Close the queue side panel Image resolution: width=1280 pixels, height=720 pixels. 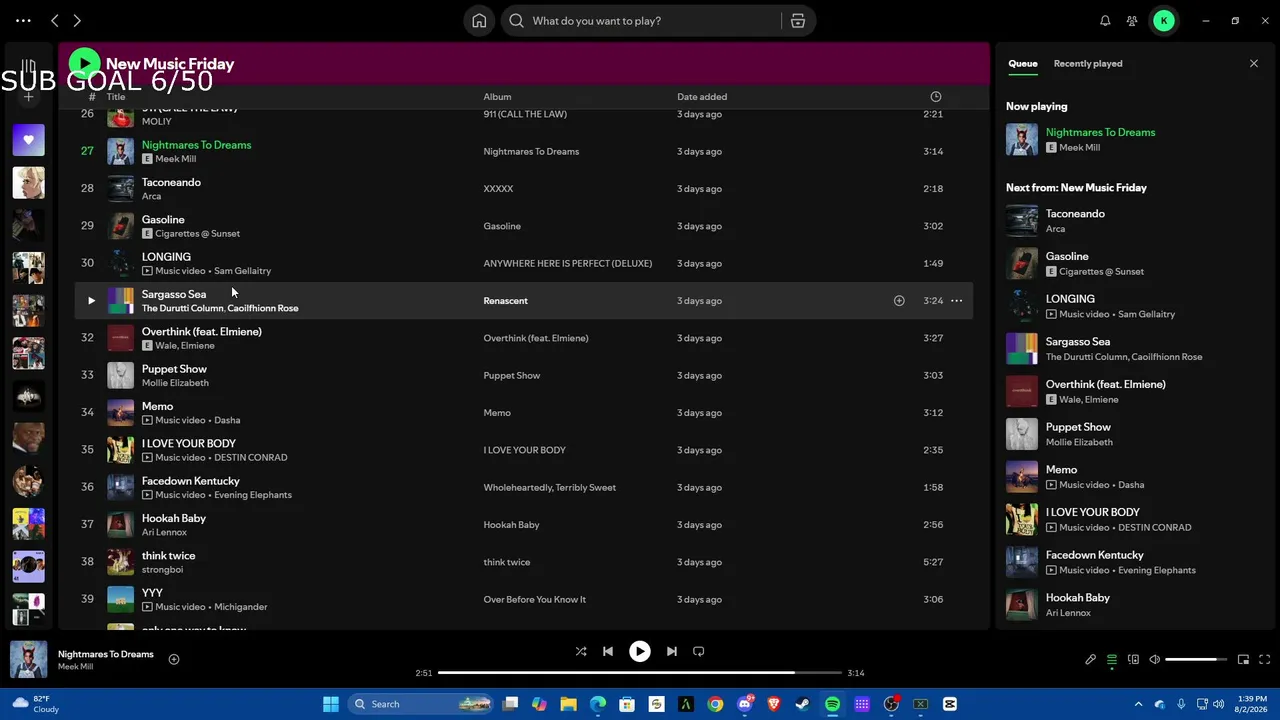(x=1254, y=63)
